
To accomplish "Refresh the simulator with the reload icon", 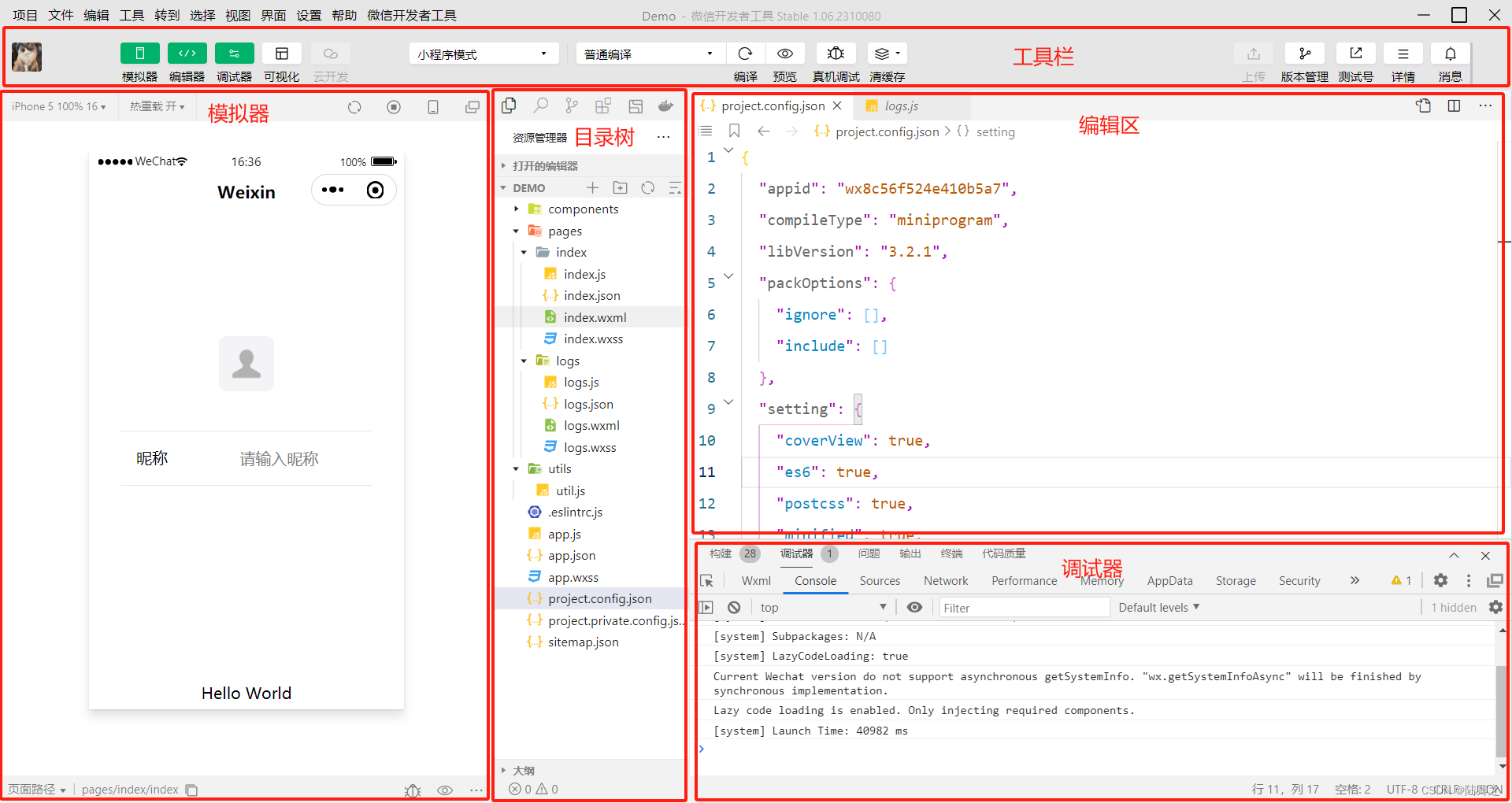I will [354, 107].
